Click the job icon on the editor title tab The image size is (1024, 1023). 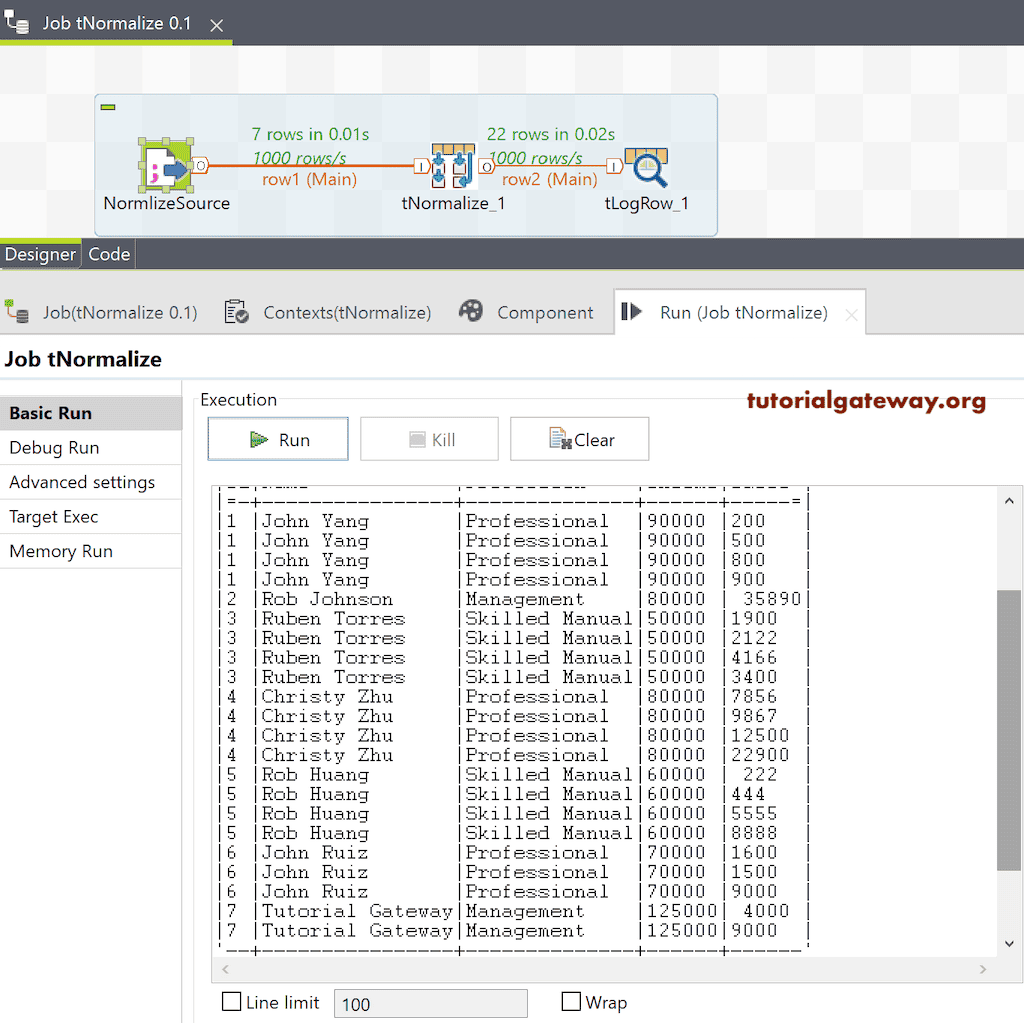16,22
